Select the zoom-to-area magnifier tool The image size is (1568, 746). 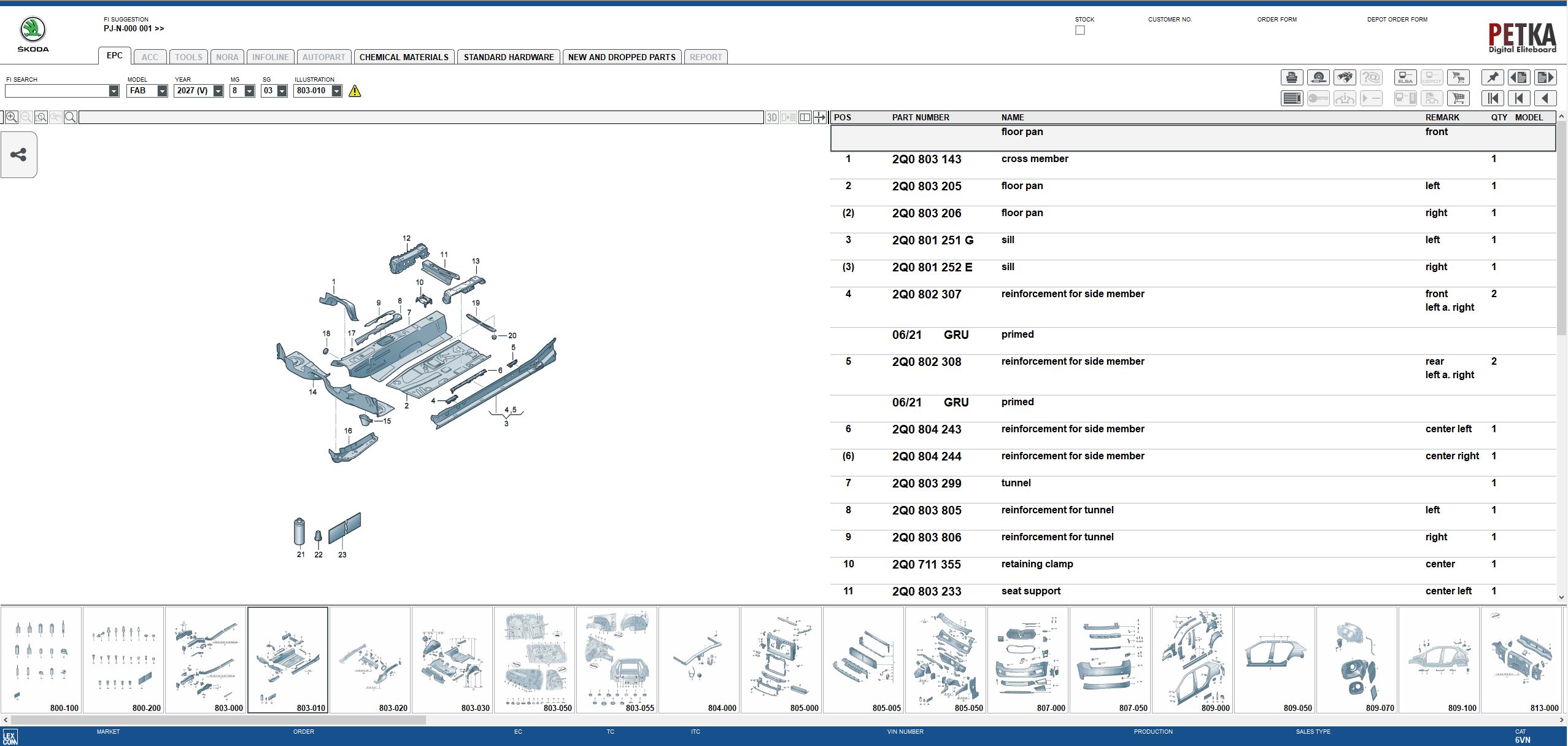pyautogui.click(x=41, y=117)
